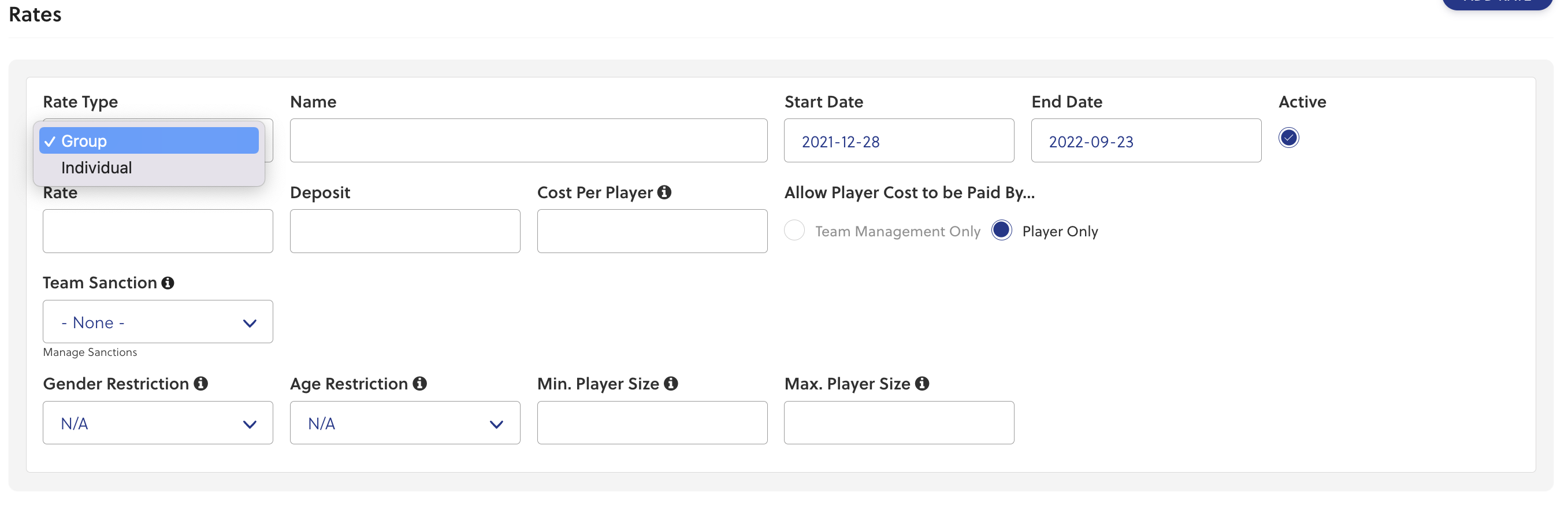
Task: Click the Cost Per Player info icon
Action: click(664, 192)
